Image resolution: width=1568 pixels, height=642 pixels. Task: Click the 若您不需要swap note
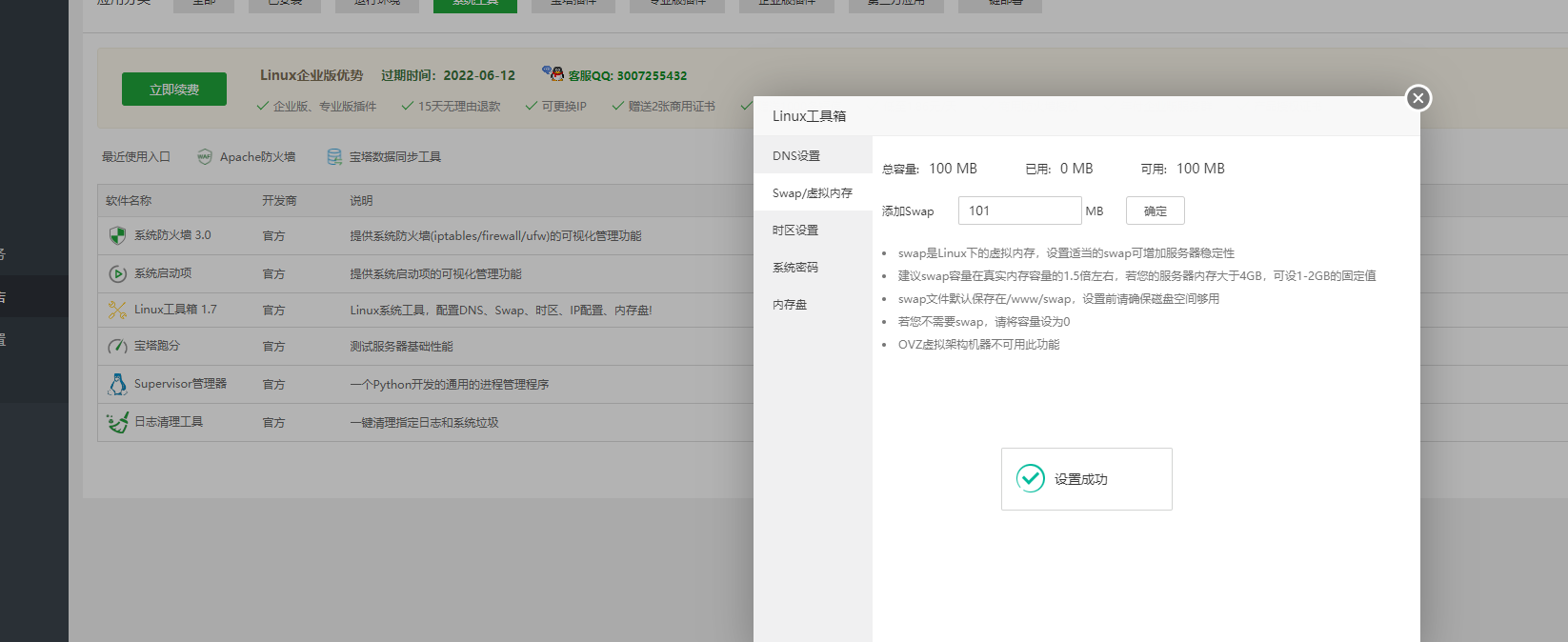(984, 321)
